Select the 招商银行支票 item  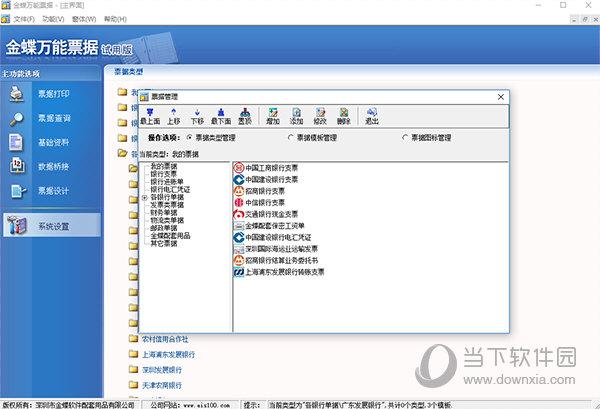click(x=259, y=191)
